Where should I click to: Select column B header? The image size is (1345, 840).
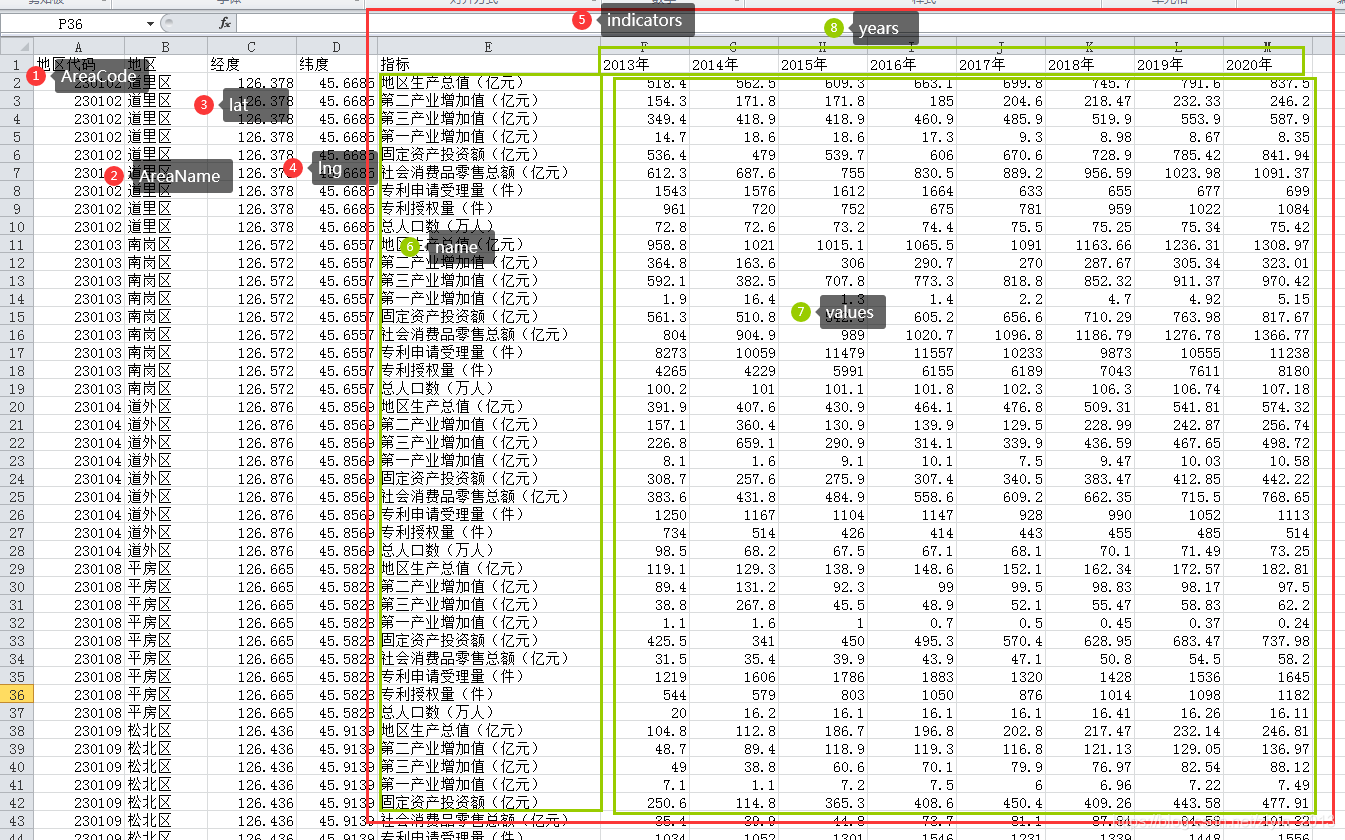pos(166,46)
